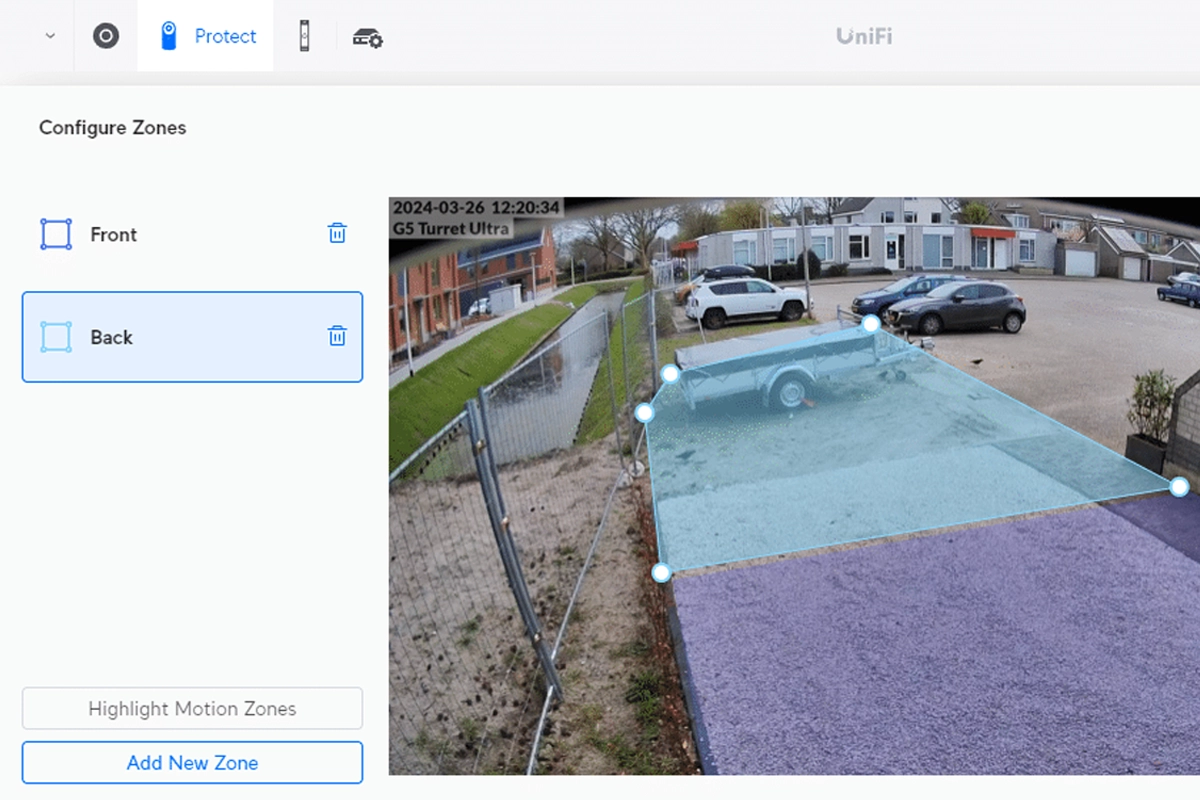Open the console settings gear icon
Screen dimensions: 1200x800
(x=368, y=38)
